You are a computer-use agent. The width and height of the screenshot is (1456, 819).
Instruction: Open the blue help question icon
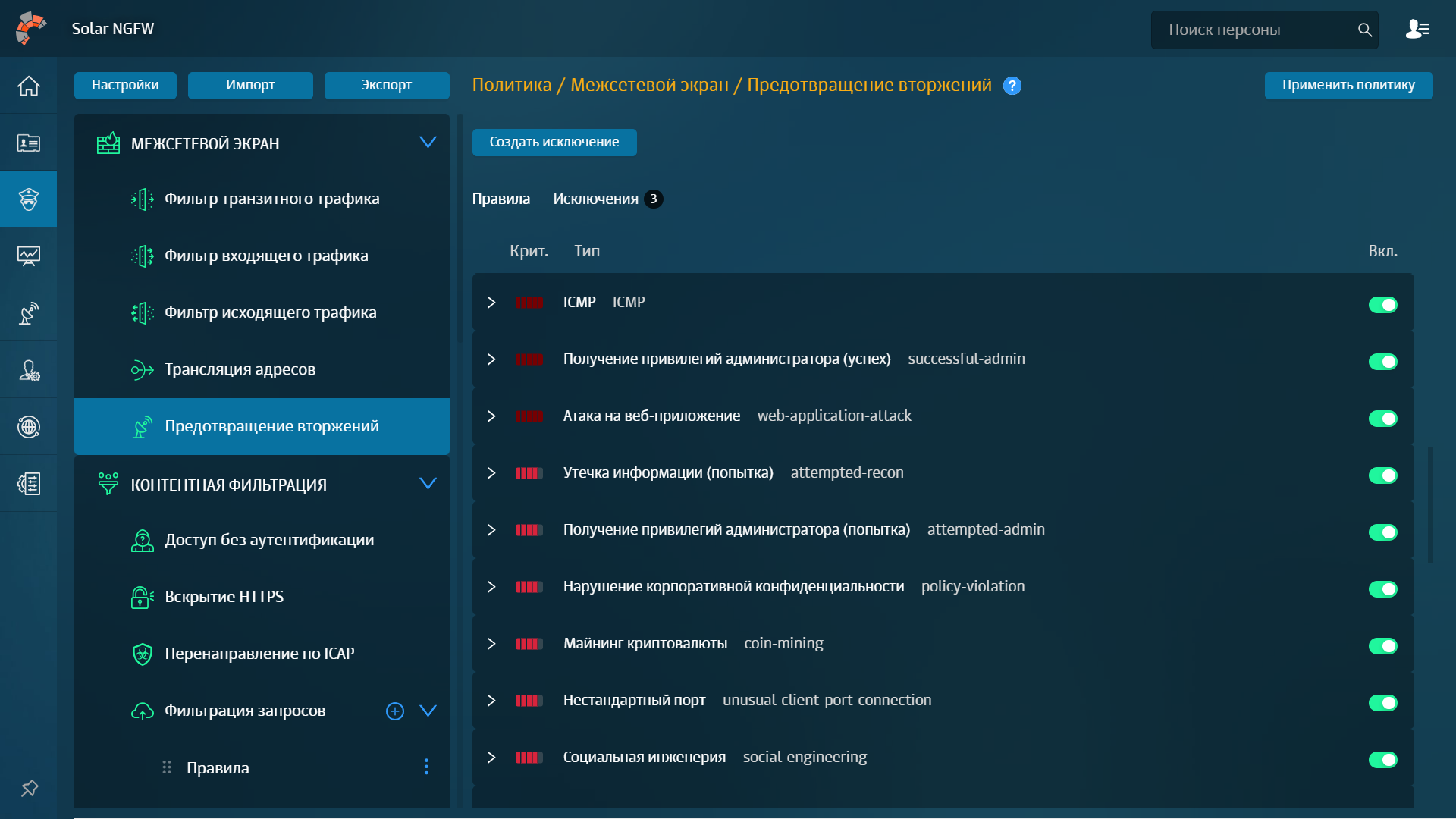click(x=1012, y=86)
